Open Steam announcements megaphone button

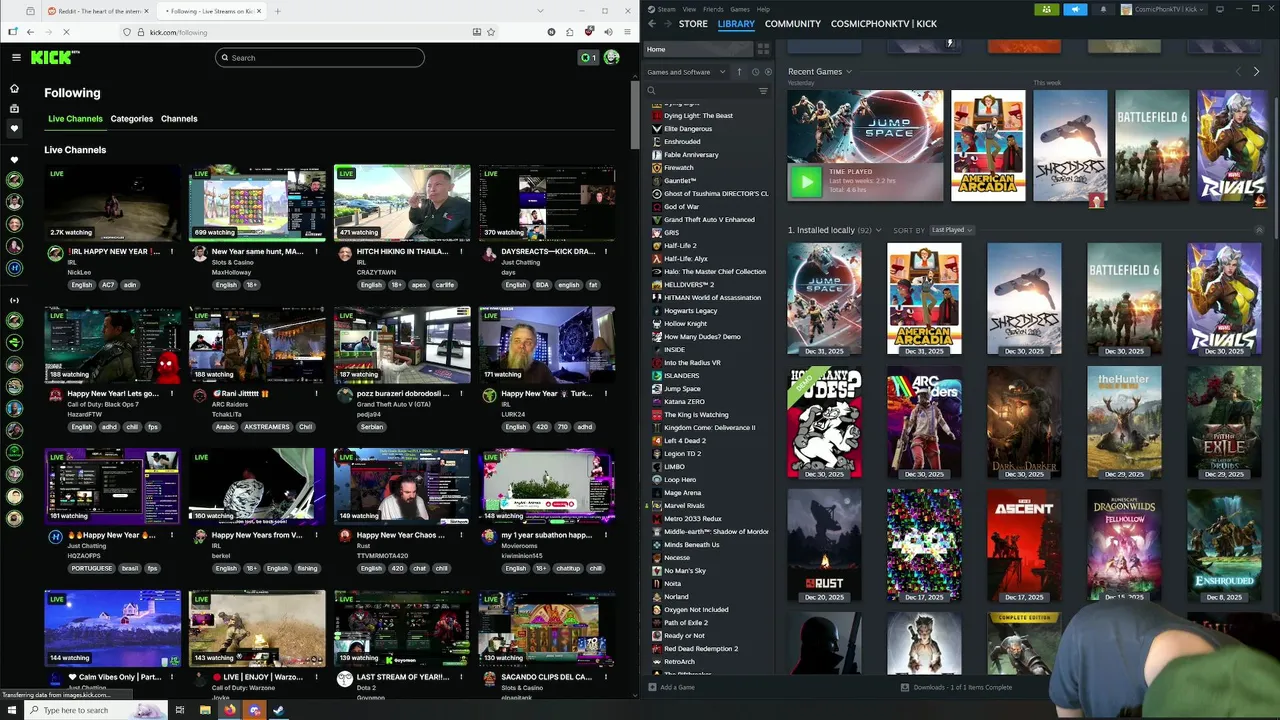[x=1075, y=9]
